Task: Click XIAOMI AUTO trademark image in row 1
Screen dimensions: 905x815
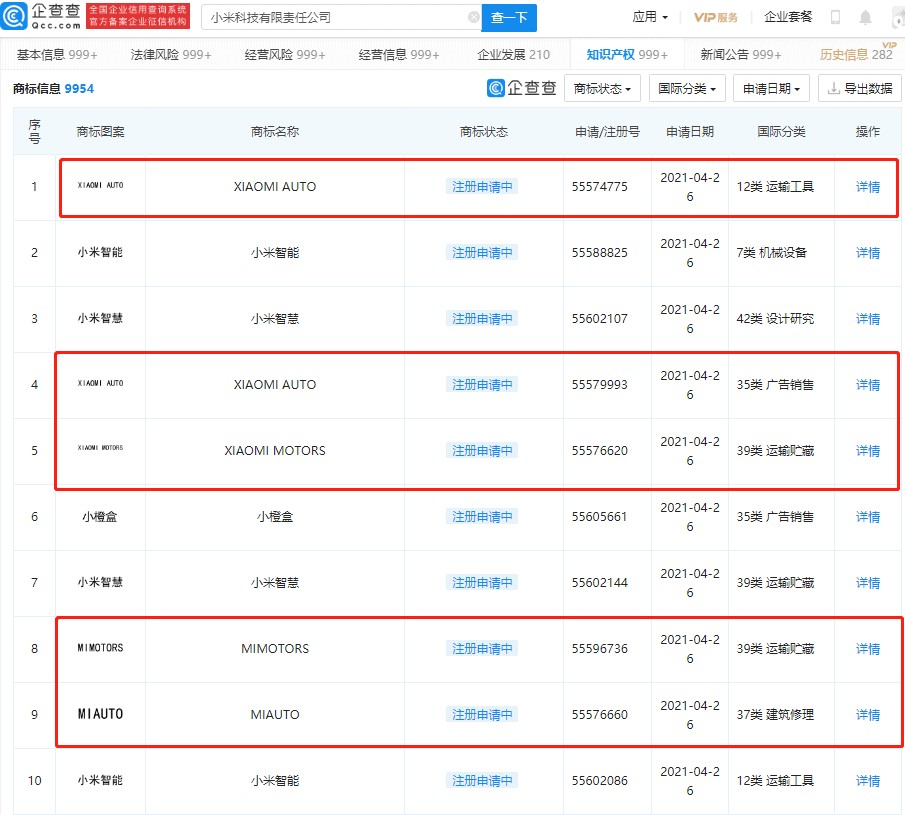Action: coord(100,185)
